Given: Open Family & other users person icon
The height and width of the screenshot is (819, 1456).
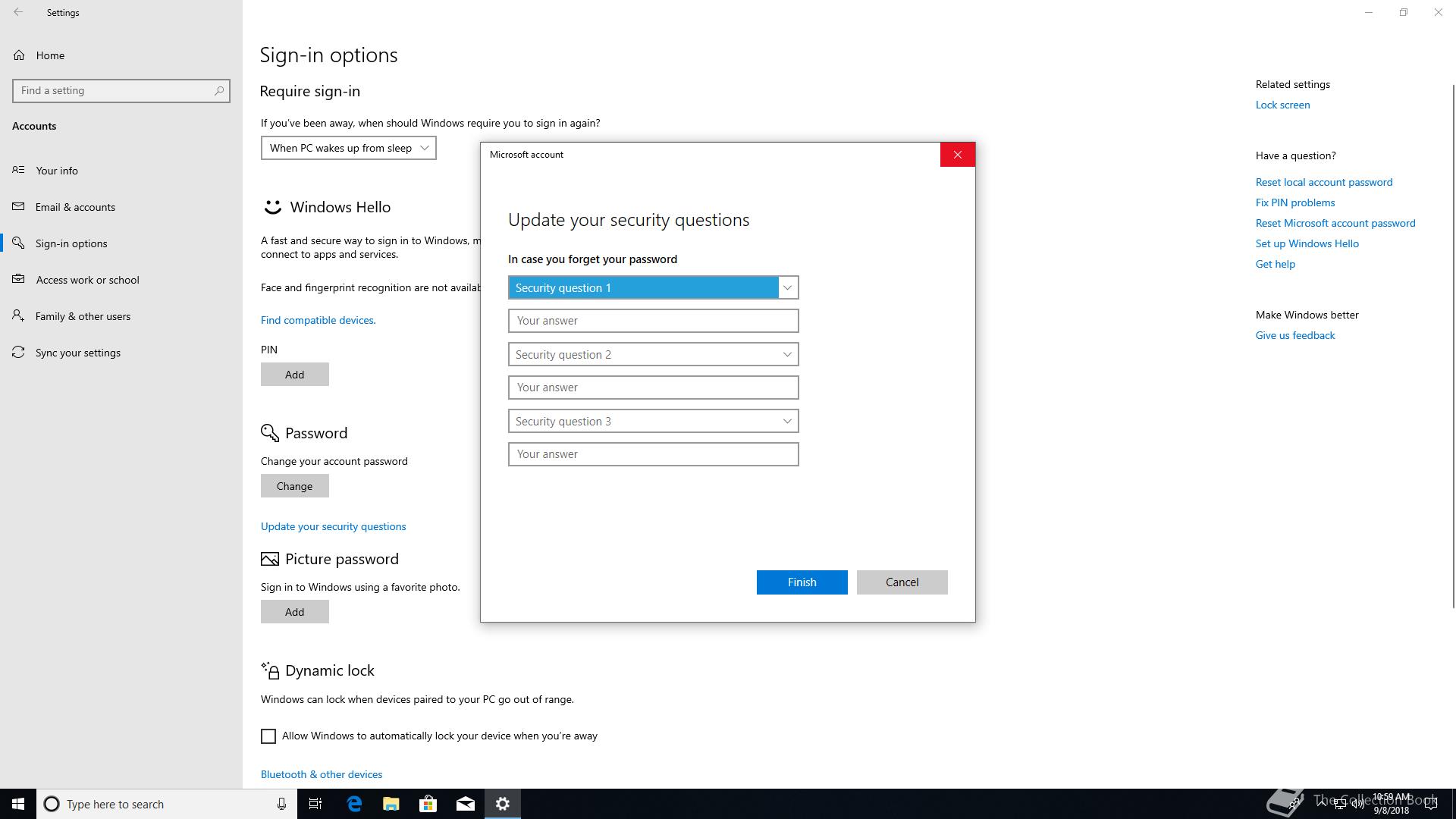Looking at the screenshot, I should pos(18,315).
